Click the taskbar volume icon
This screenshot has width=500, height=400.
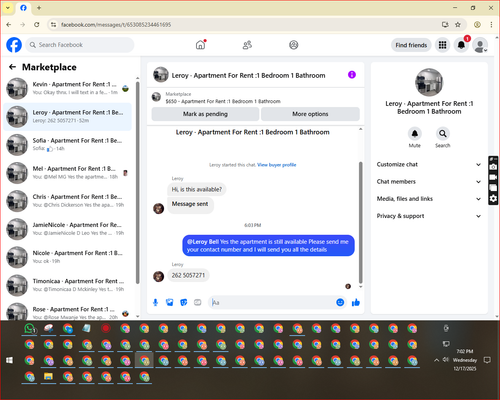pos(445,360)
